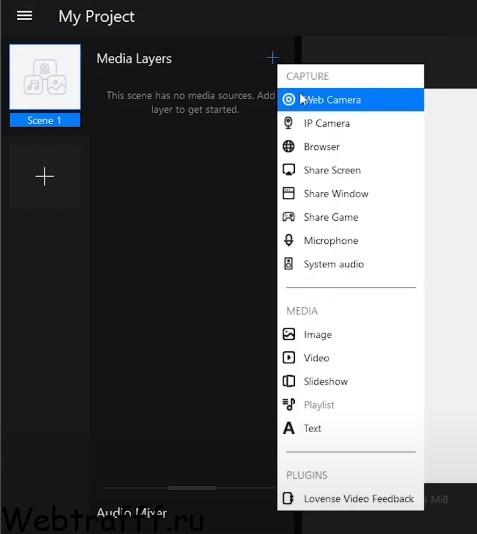Add a new scene with plus tile

(45, 176)
